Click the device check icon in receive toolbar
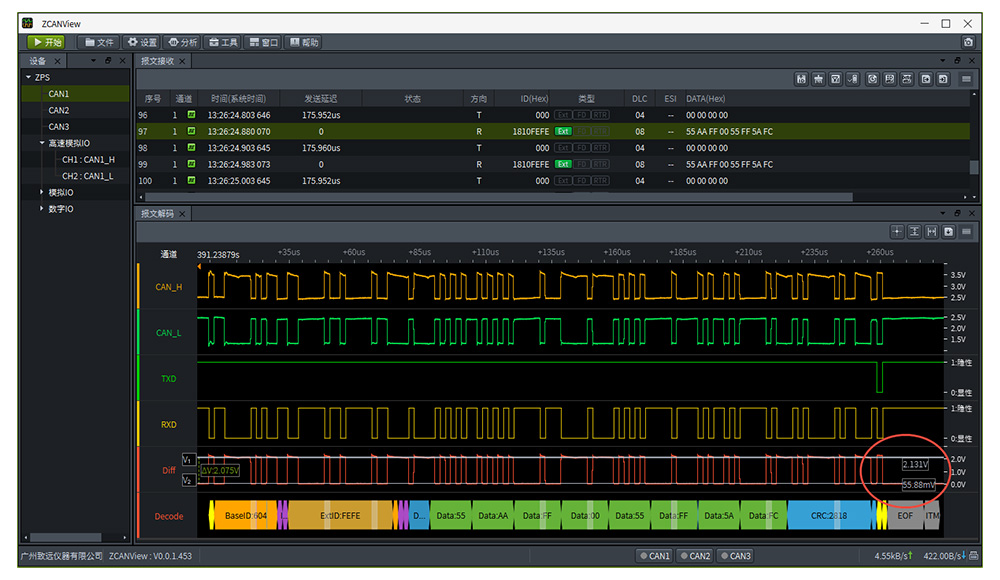Screen dimensions: 1000x580 [853, 79]
